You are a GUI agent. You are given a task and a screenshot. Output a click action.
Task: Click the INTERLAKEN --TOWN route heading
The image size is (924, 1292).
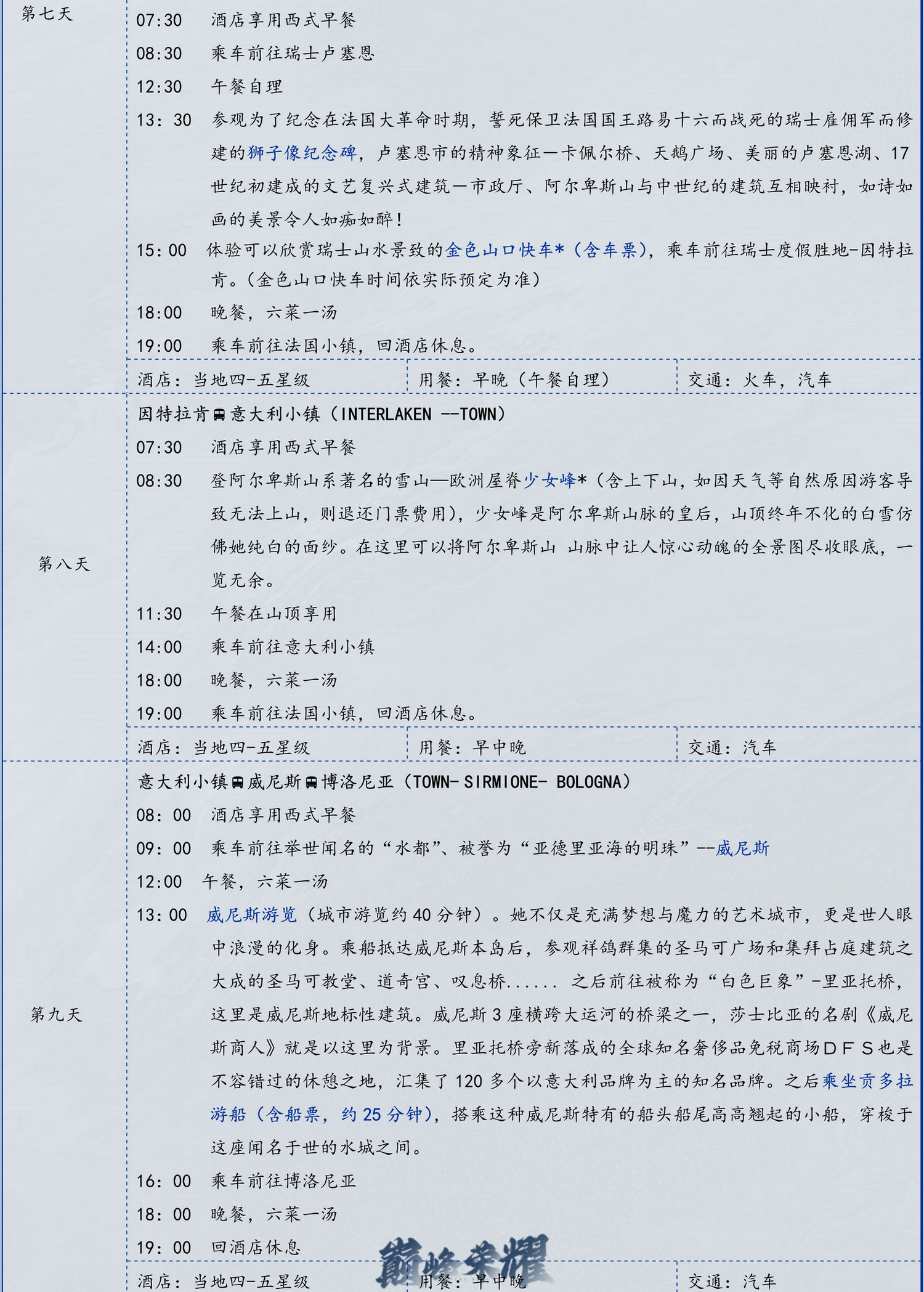(x=321, y=415)
